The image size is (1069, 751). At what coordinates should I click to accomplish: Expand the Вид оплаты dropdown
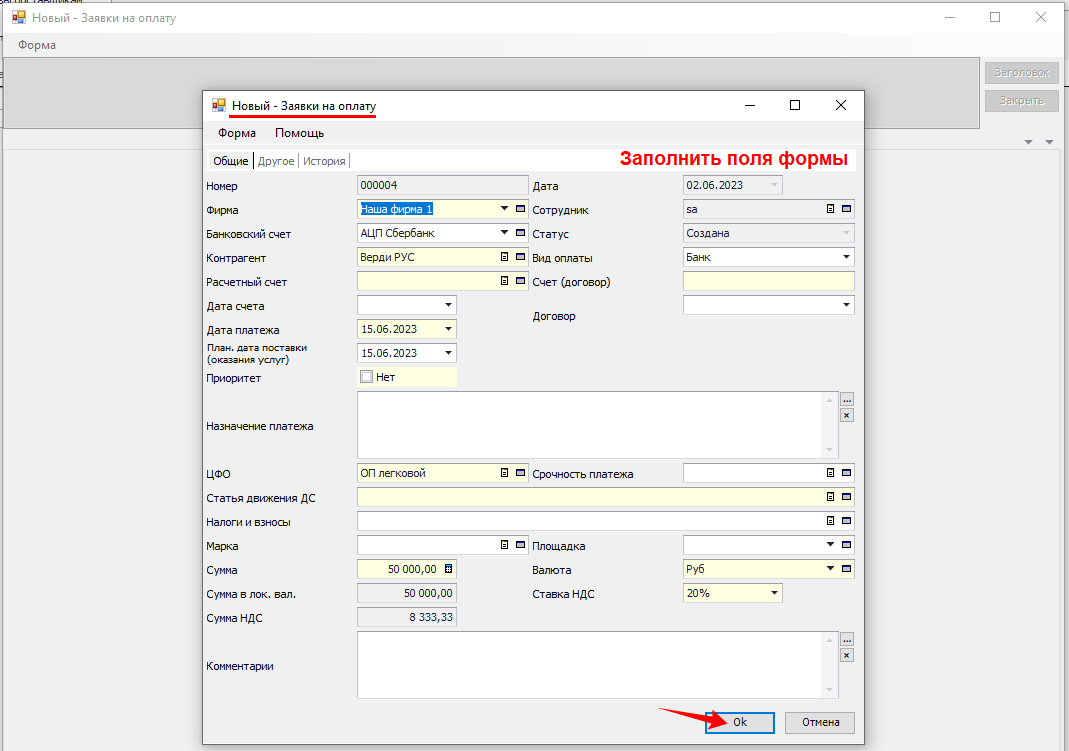point(846,257)
